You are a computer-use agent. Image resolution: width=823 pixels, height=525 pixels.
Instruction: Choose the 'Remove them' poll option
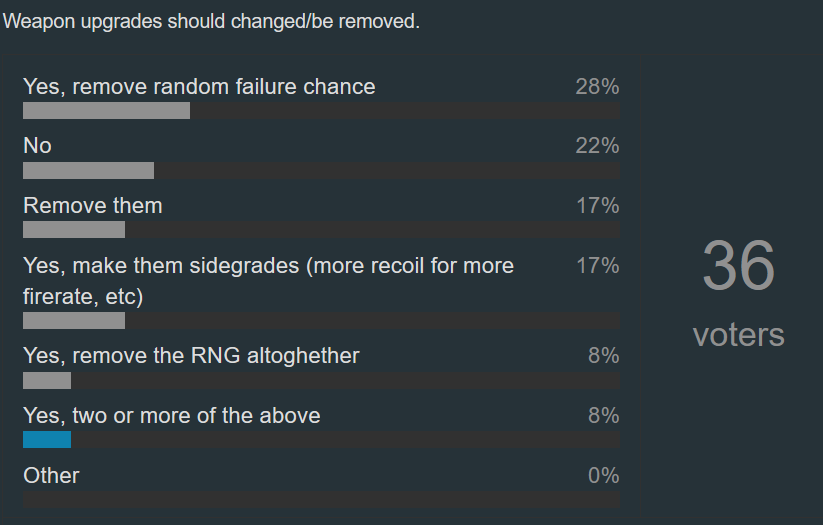93,205
